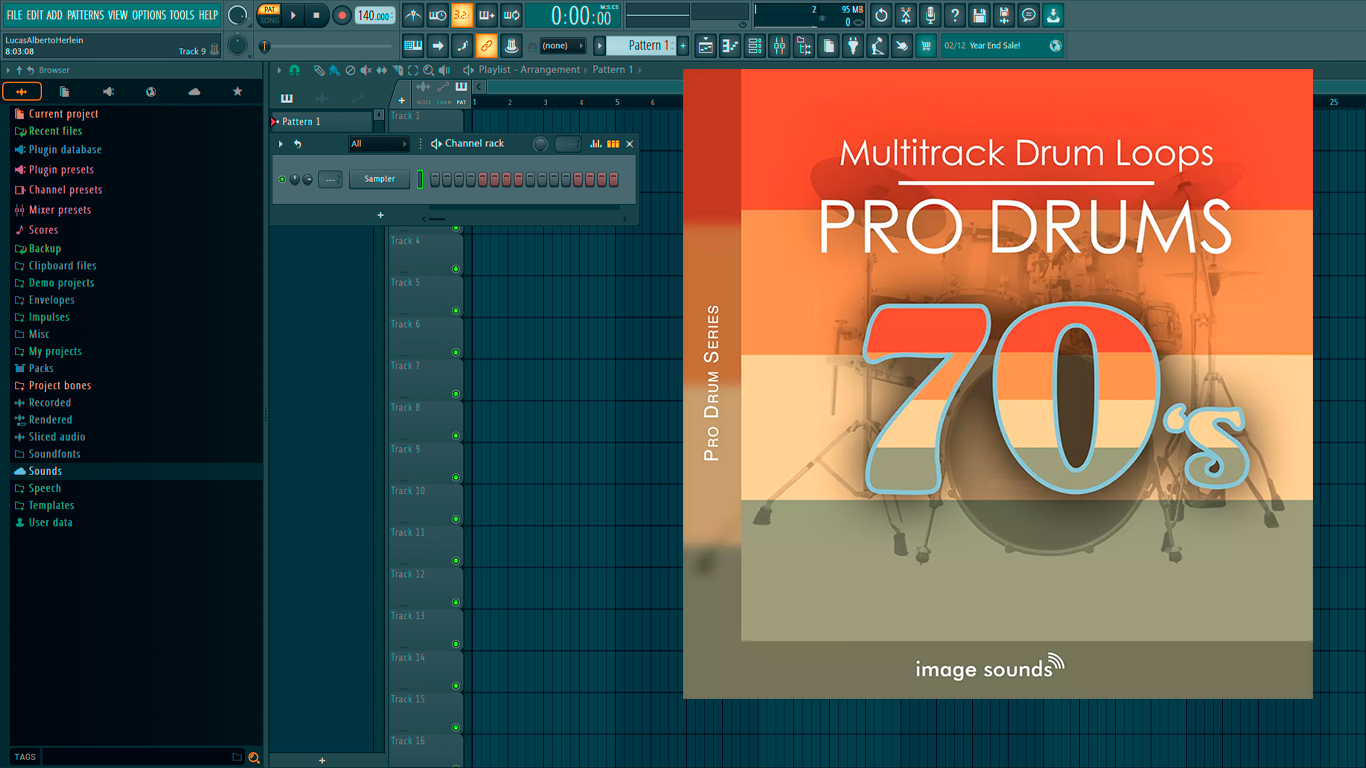The height and width of the screenshot is (768, 1366).
Task: Click the download export icon
Action: point(1053,15)
